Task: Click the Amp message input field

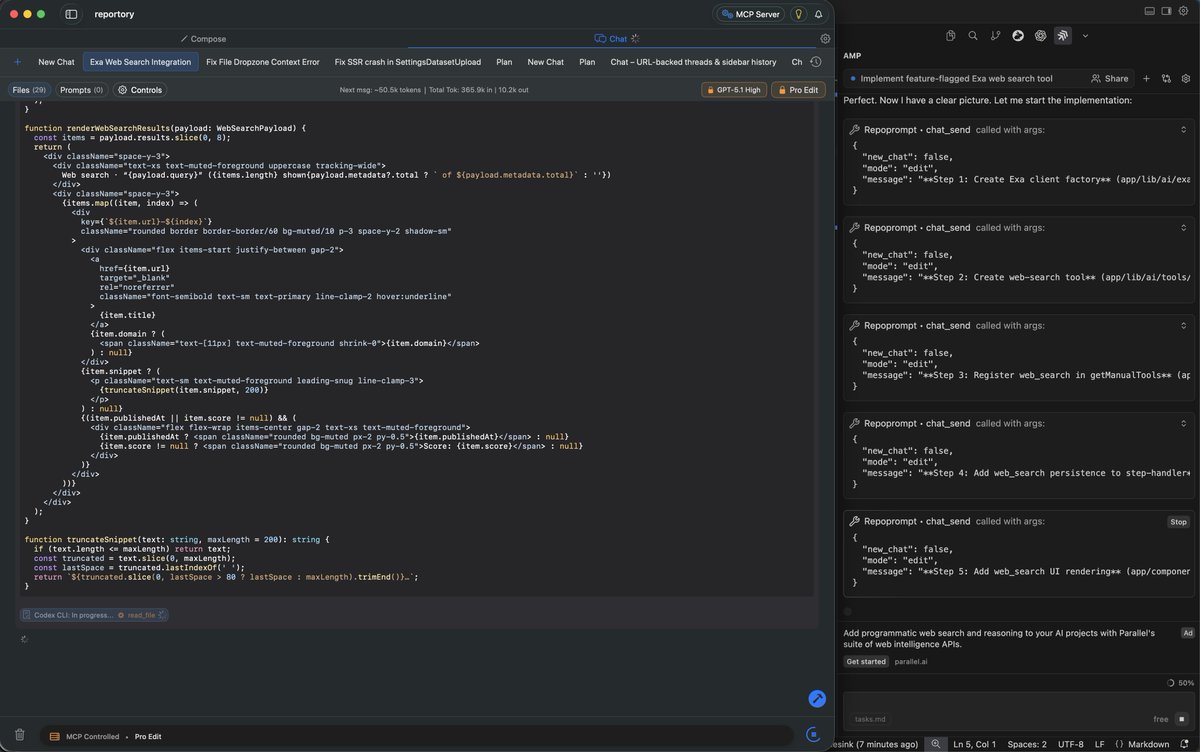Action: point(1020,703)
